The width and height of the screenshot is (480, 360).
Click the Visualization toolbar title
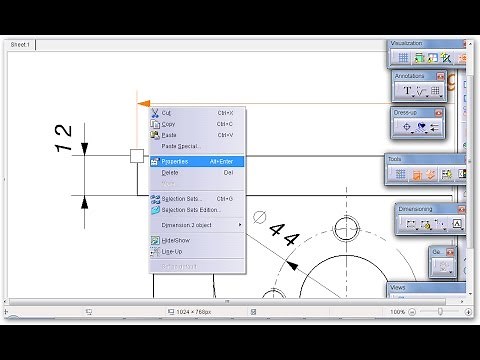coord(406,43)
